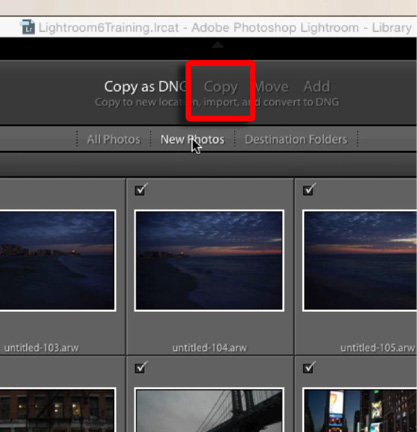Toggle checkbox above the bridge photo
Image resolution: width=417 pixels, height=432 pixels.
point(141,367)
